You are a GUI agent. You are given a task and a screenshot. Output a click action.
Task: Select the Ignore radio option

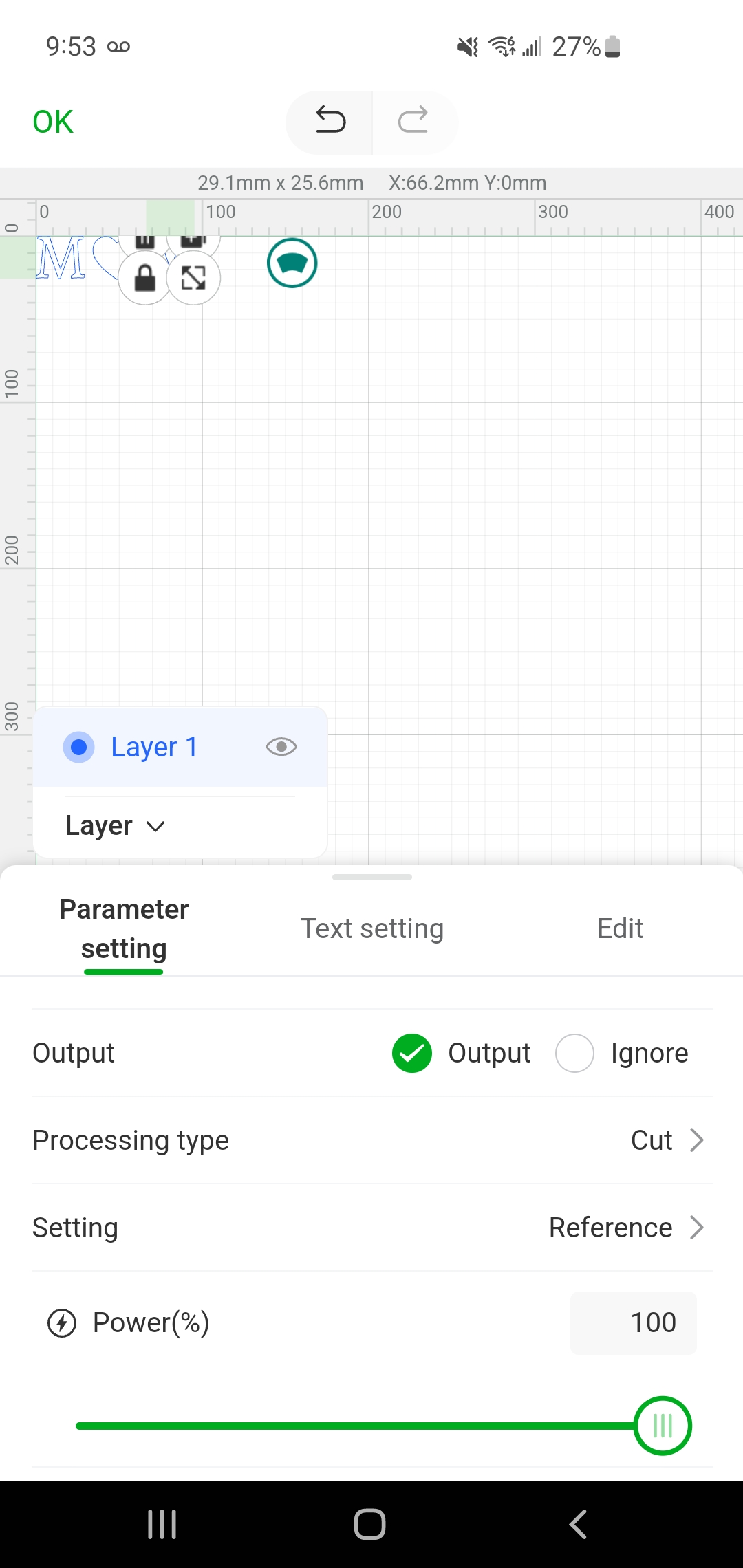pos(575,1053)
